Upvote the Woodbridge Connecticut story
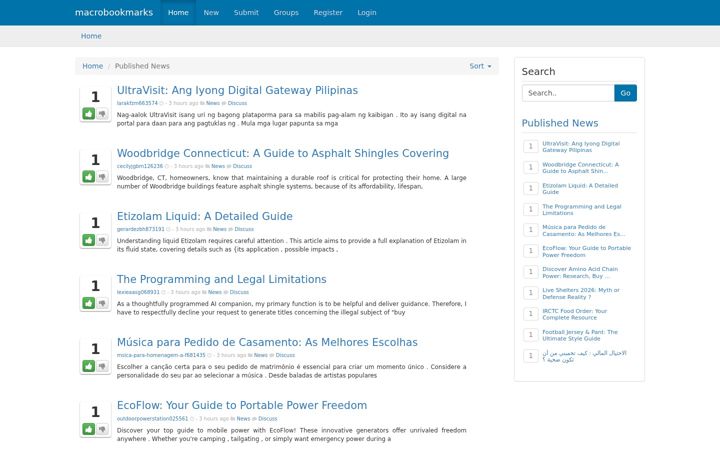 click(89, 177)
